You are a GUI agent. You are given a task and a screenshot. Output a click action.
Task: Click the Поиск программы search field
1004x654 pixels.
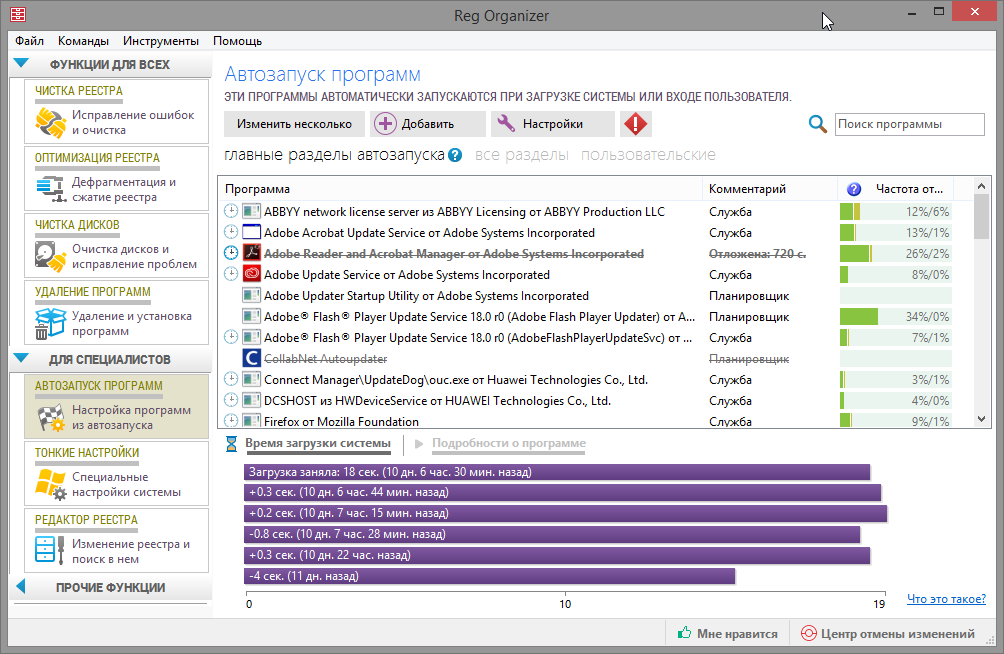(x=909, y=124)
